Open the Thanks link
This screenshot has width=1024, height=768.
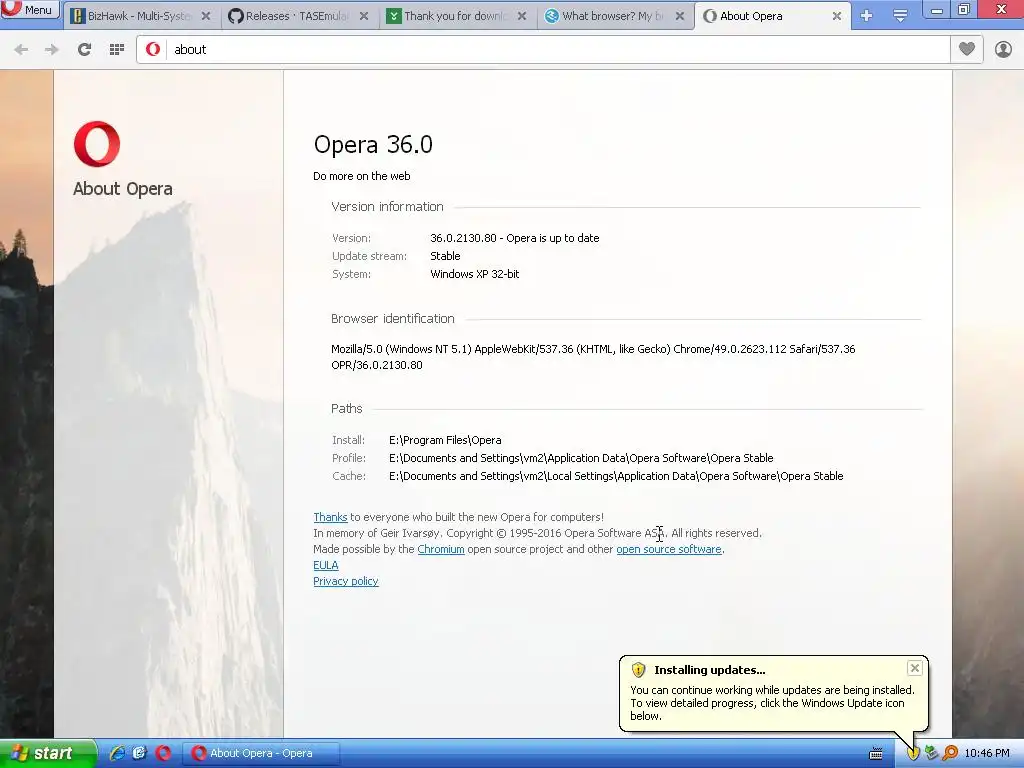[330, 517]
